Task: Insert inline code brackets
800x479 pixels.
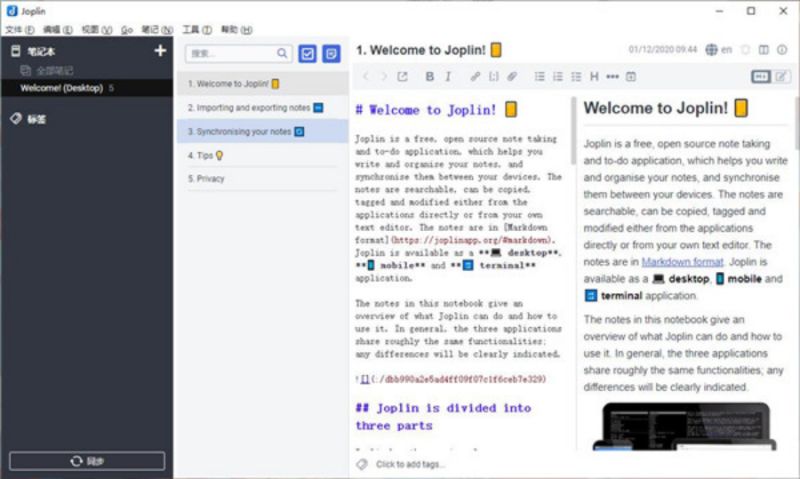Action: (x=493, y=77)
